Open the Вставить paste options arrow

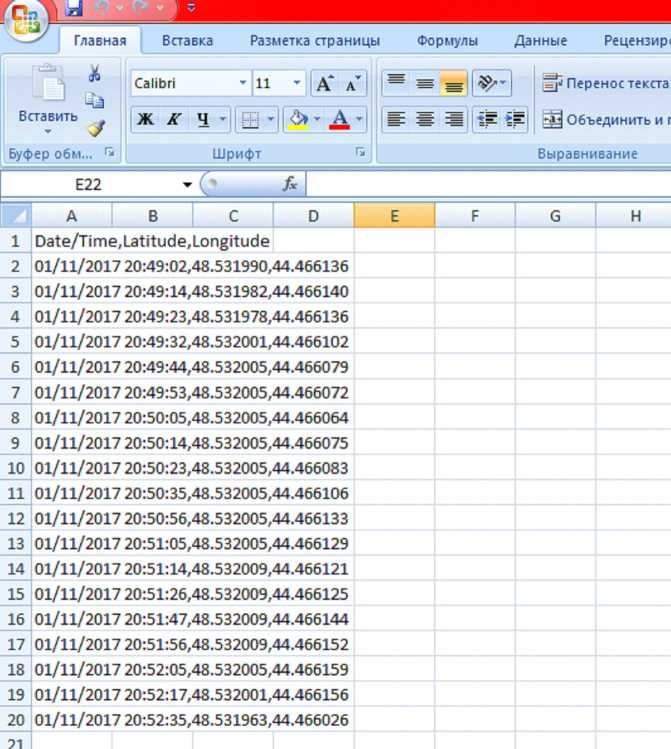tap(48, 131)
